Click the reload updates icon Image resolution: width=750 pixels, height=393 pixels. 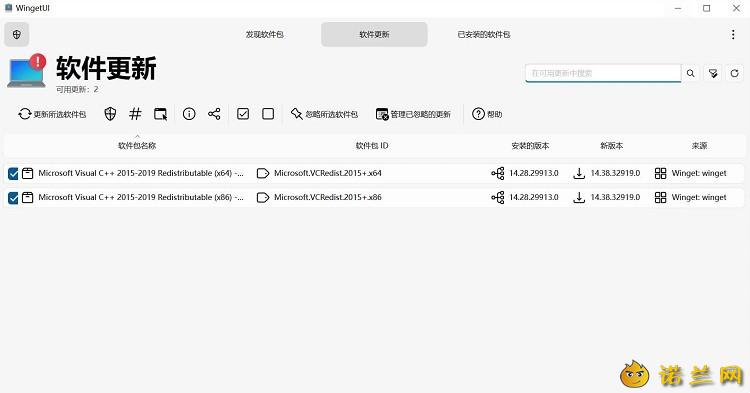[x=734, y=73]
